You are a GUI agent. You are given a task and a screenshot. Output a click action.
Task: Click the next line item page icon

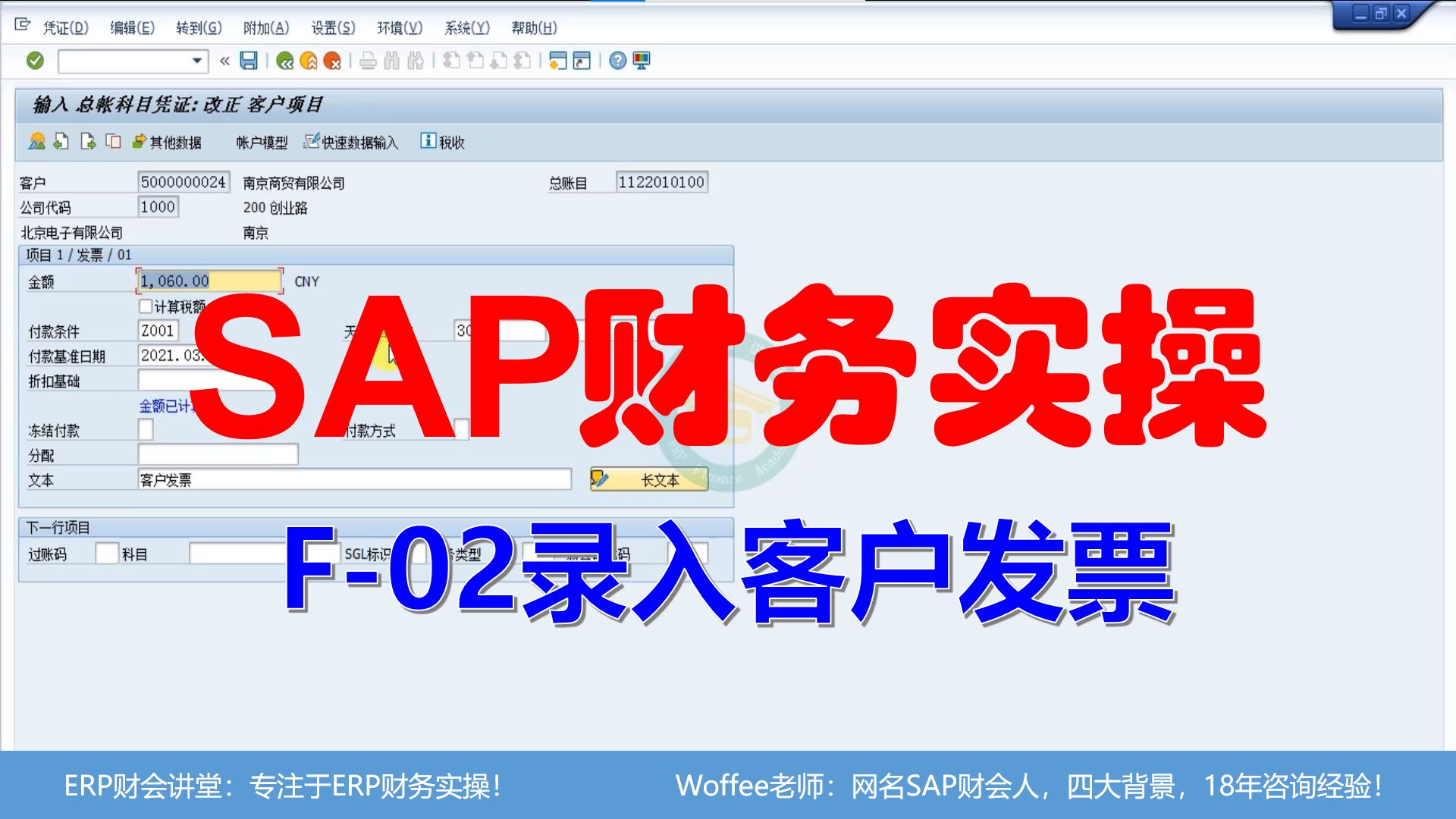click(88, 142)
